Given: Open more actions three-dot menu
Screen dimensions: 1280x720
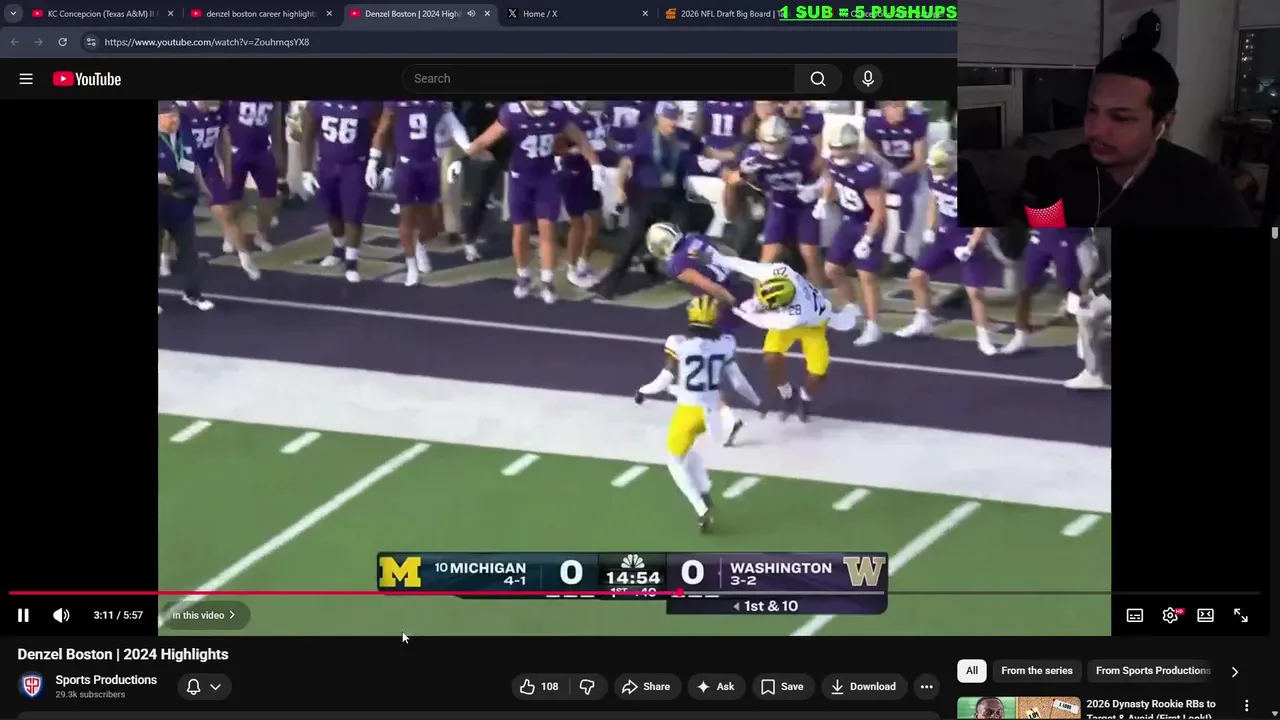Looking at the screenshot, I should 927,686.
